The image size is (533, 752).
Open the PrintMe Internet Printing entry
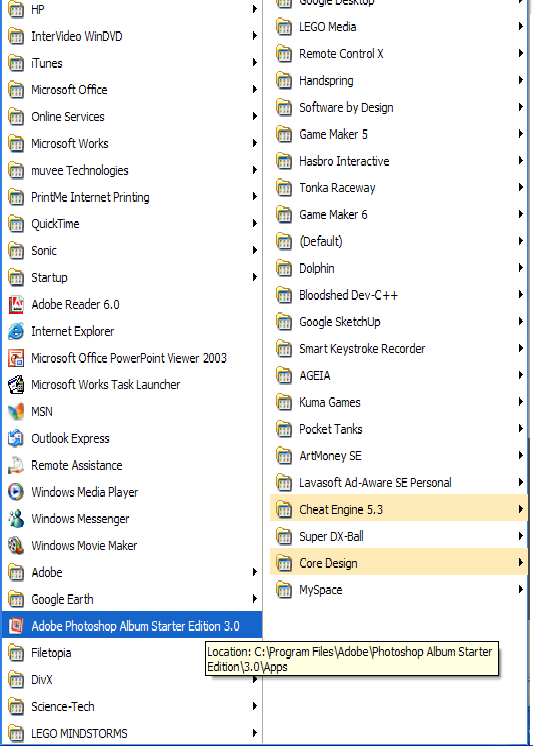point(132,197)
